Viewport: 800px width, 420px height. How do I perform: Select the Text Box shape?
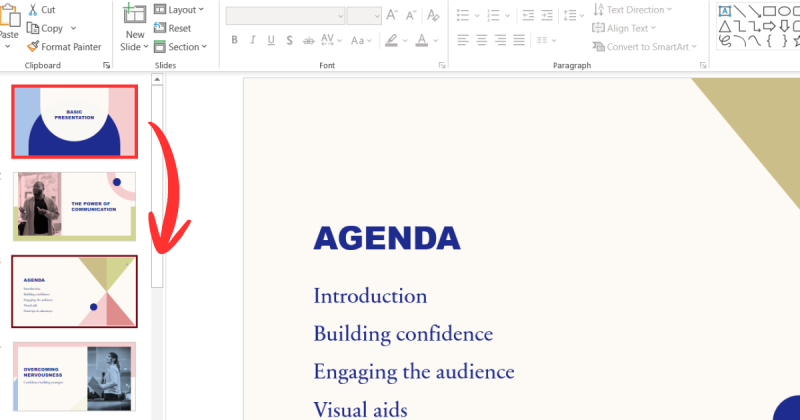coord(724,11)
